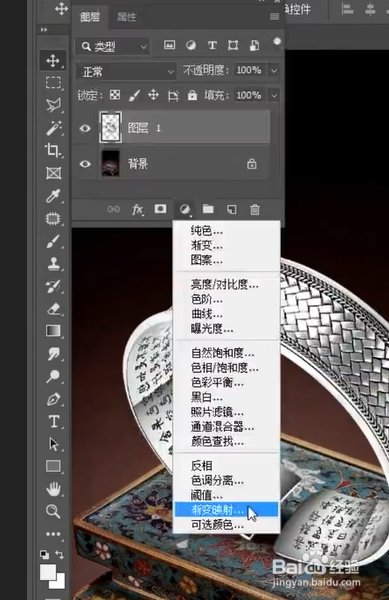Toggle adjustment layer filter
Viewport: 389px width, 600px height.
pyautogui.click(x=190, y=46)
